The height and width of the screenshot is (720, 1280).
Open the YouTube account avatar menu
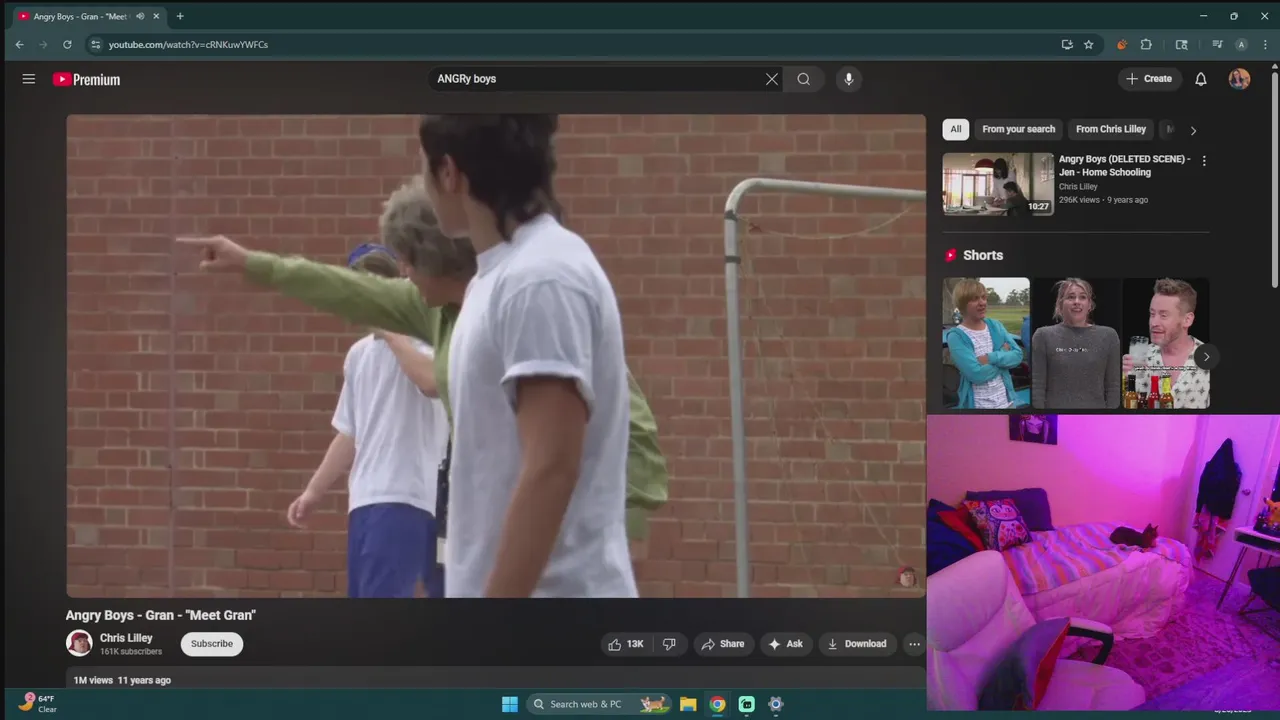pos(1239,79)
